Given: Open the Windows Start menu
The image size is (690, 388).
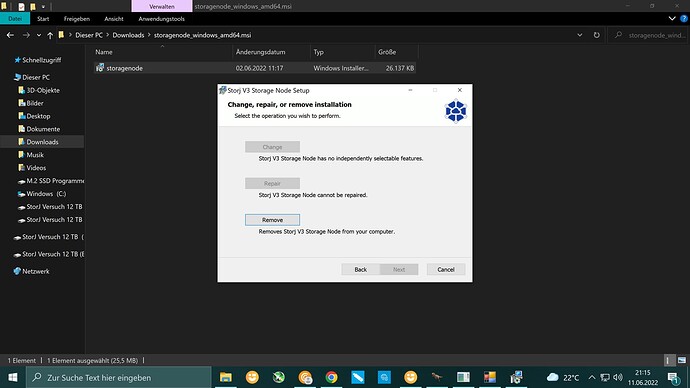Looking at the screenshot, I should click(13, 377).
